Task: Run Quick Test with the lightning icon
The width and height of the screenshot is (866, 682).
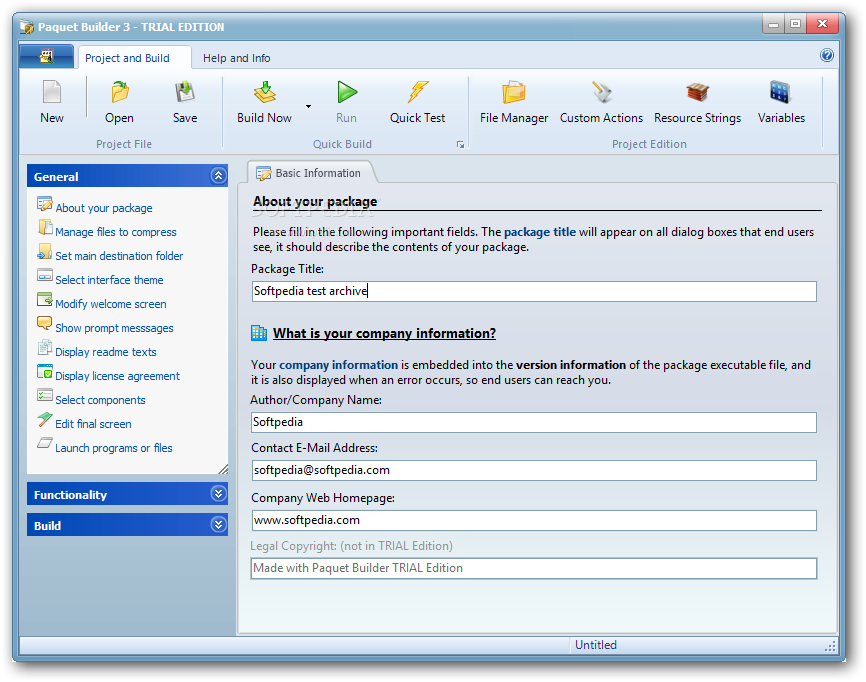Action: click(x=418, y=92)
